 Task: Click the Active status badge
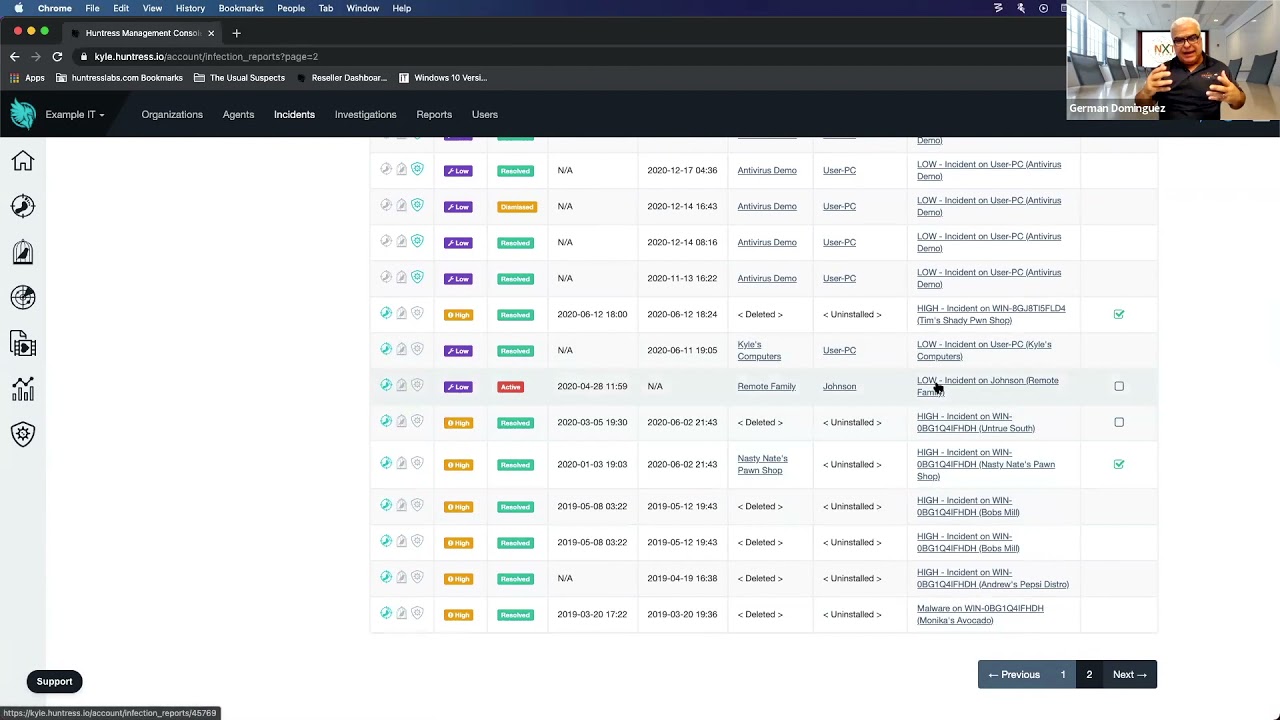click(x=510, y=386)
